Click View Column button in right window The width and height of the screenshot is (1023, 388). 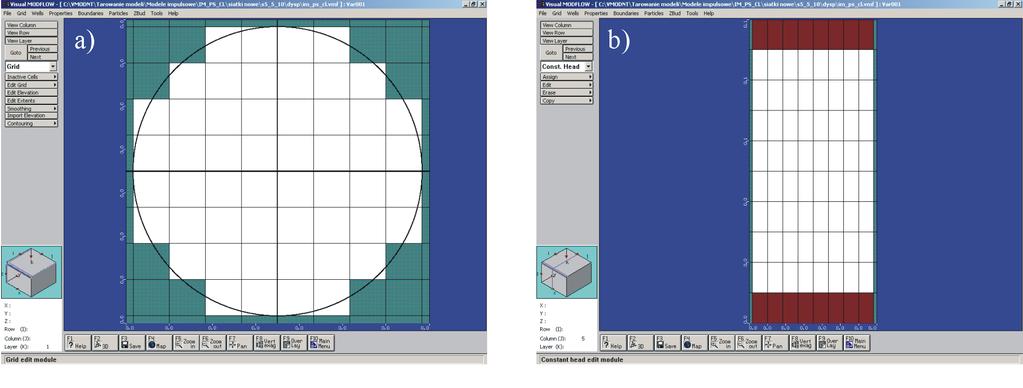(567, 25)
